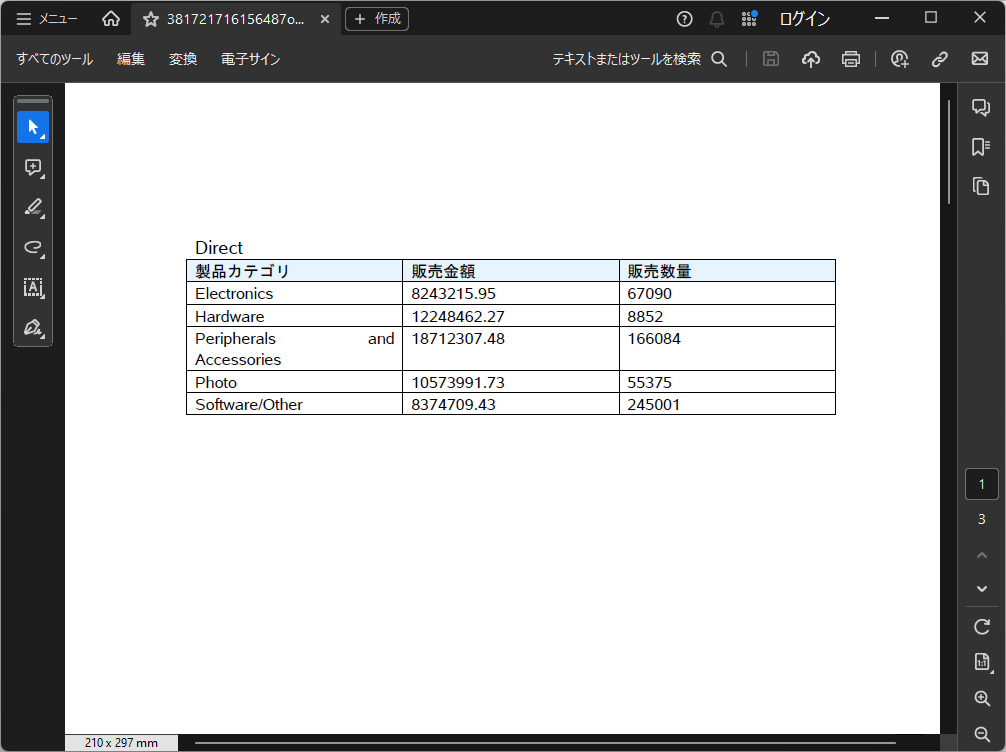This screenshot has height=752, width=1006.
Task: Open the page thumbnails panel icon
Action: pyautogui.click(x=980, y=187)
